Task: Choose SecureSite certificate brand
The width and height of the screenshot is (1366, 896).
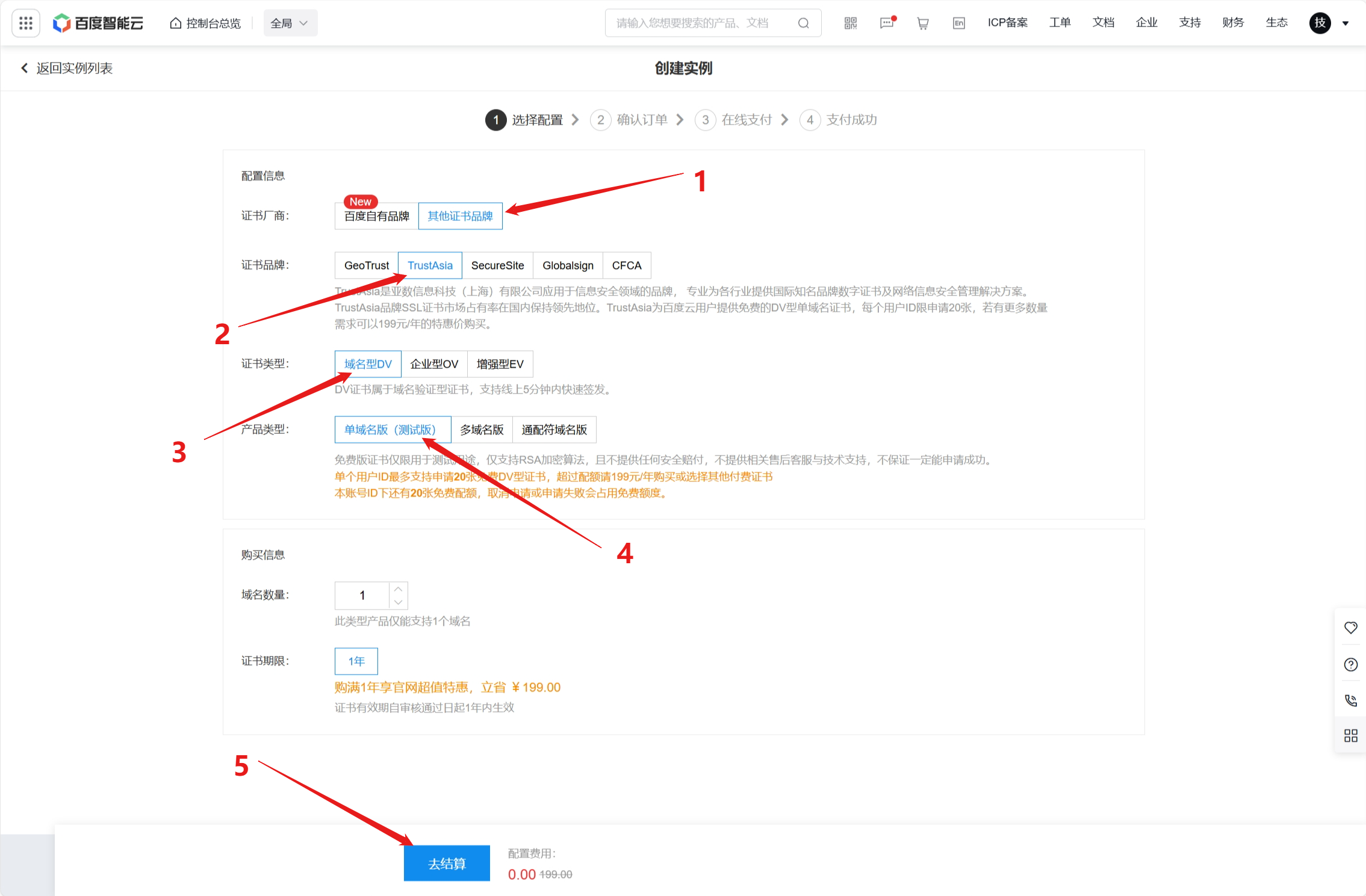Action: pos(497,265)
